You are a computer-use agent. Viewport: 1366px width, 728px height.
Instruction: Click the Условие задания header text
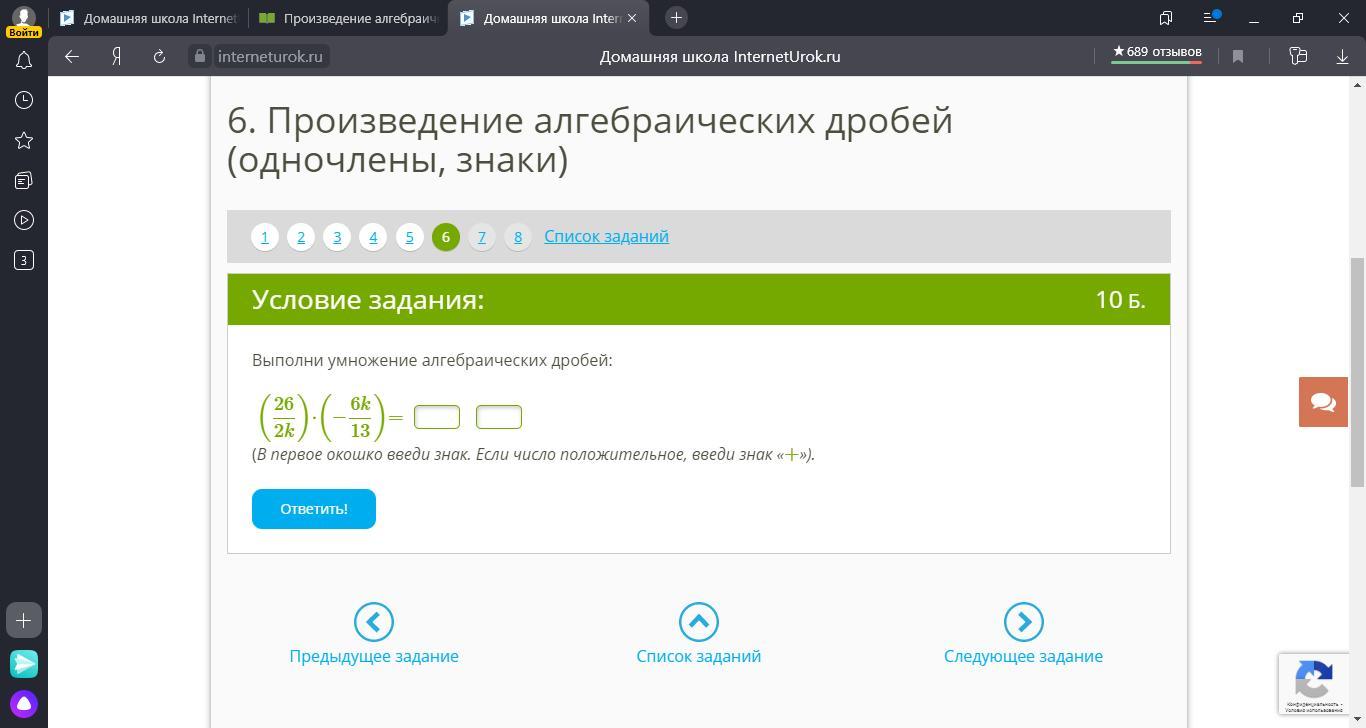[368, 300]
